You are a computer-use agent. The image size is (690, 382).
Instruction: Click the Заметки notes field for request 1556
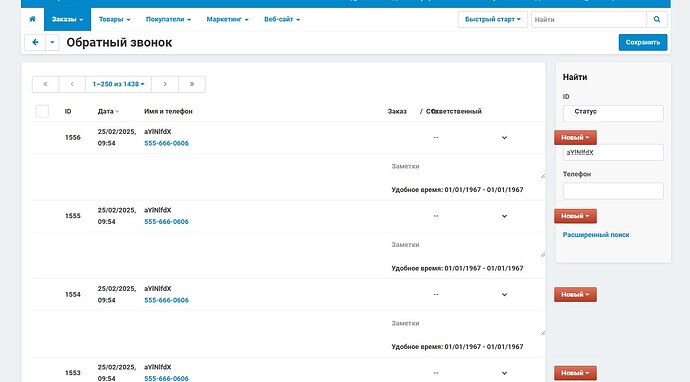tap(466, 167)
